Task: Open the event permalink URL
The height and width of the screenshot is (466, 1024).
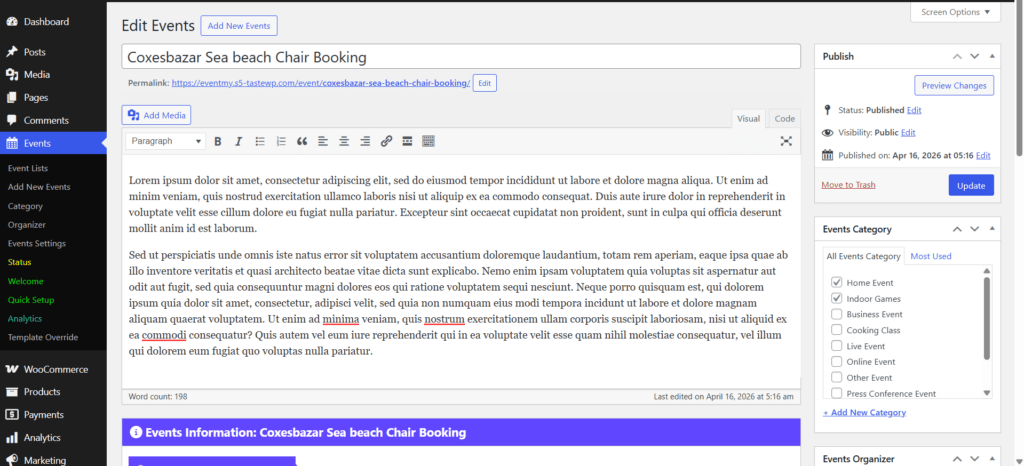Action: click(x=321, y=83)
